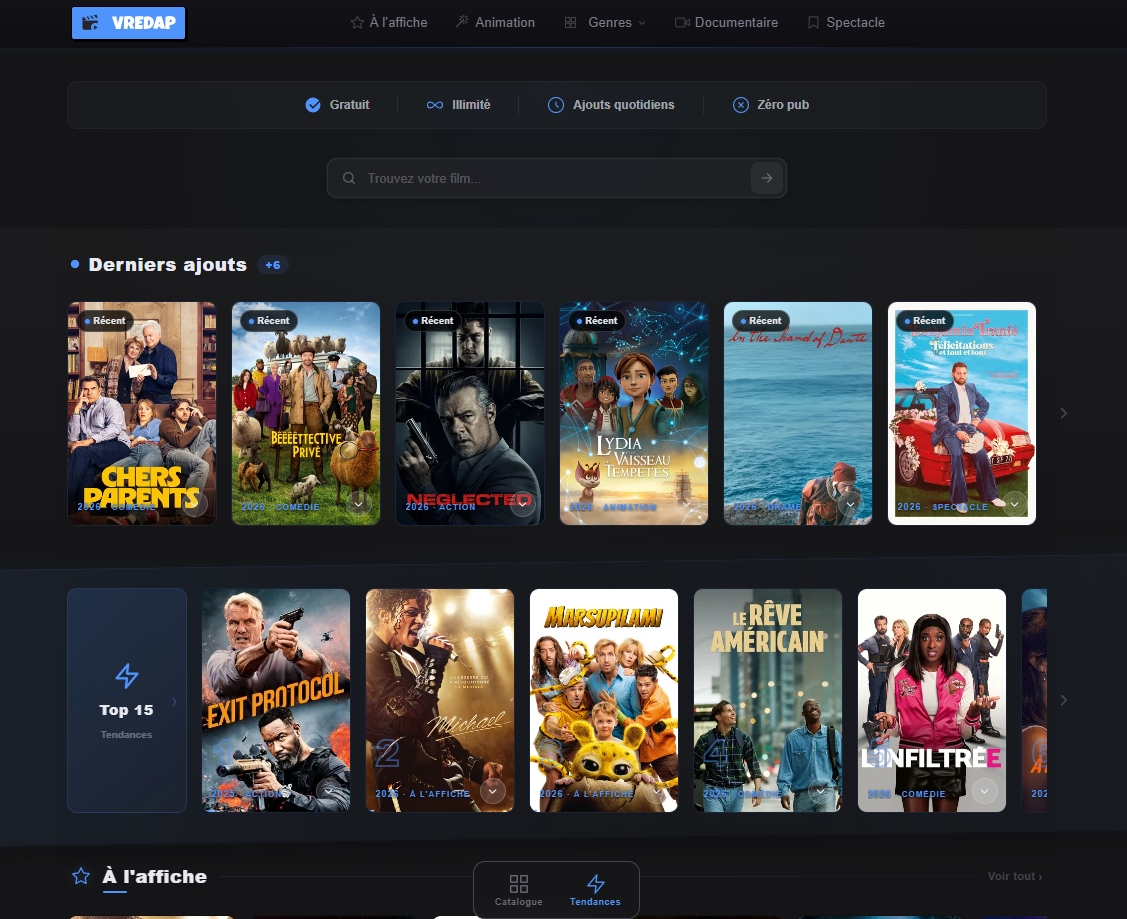
Task: Show next Tendances with right arrow
Action: 1064,700
